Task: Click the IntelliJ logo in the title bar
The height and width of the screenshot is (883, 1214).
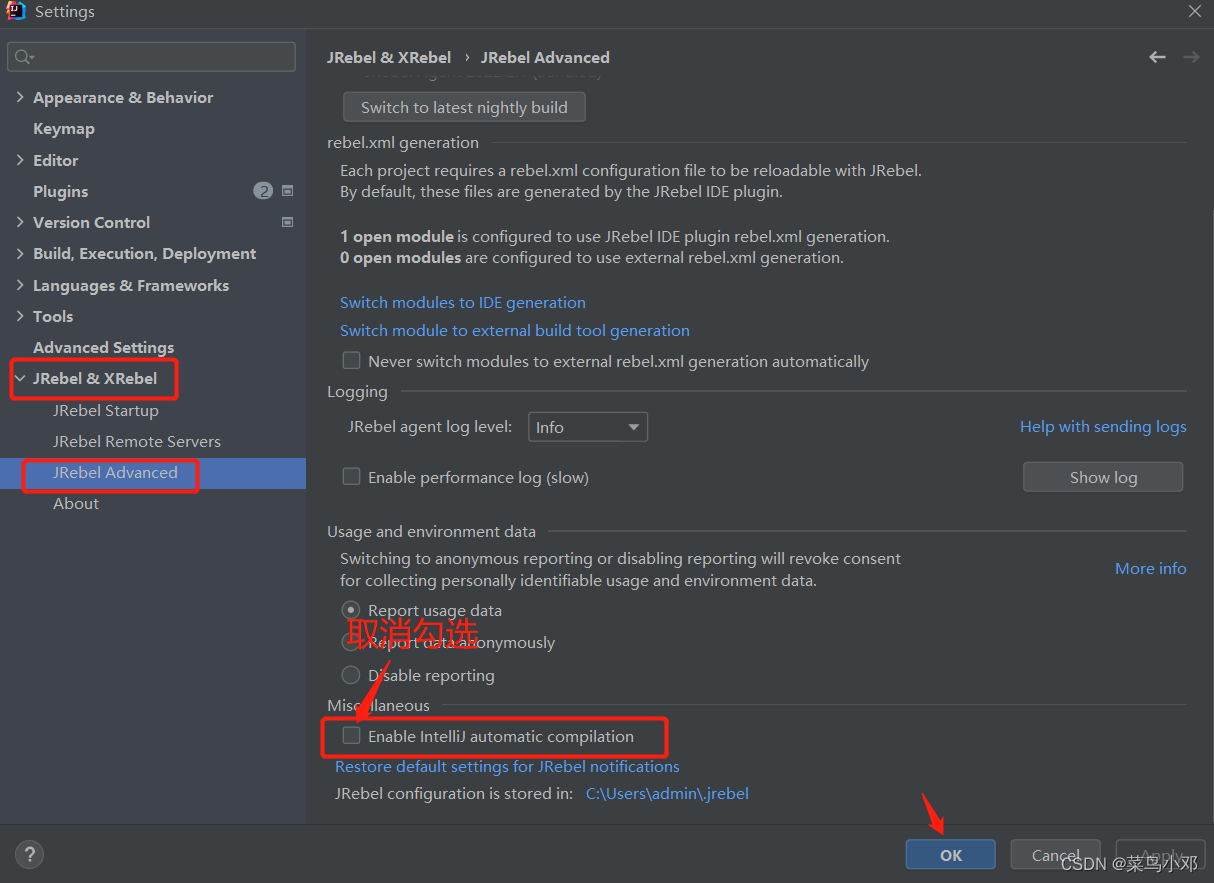Action: point(16,12)
